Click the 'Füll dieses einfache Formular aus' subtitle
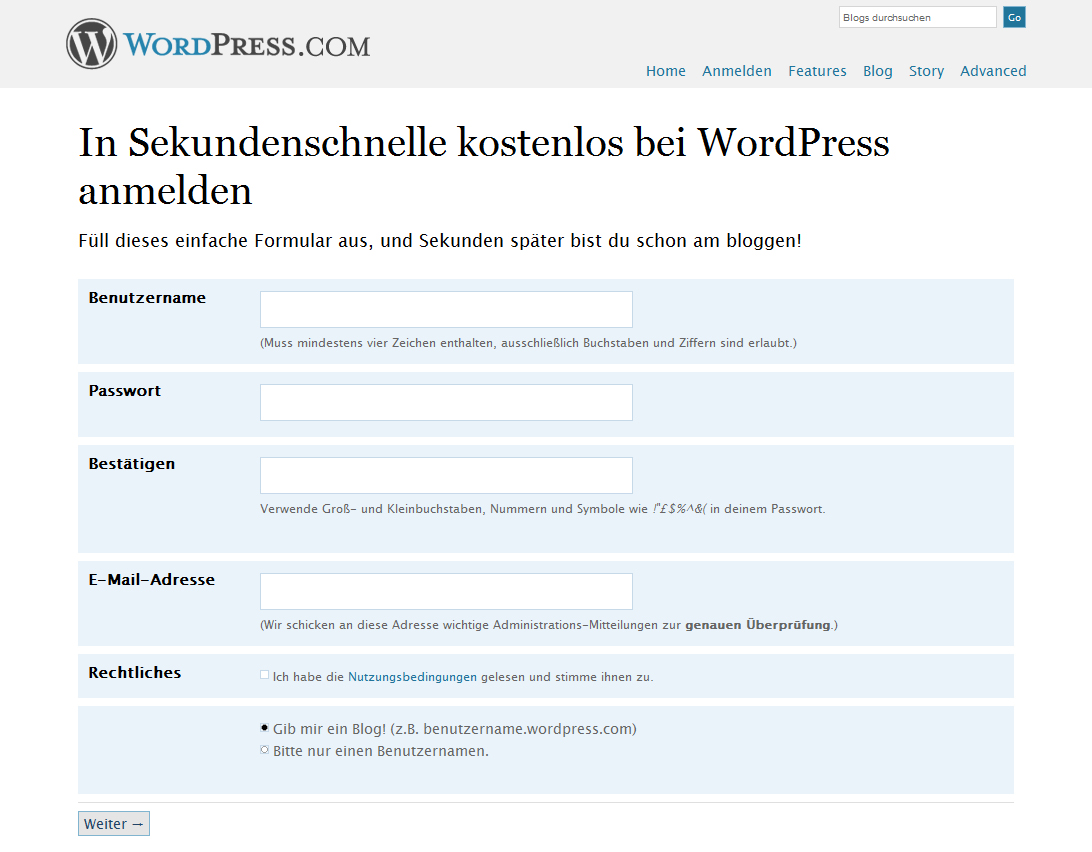Screen dimensions: 1092x852 point(439,241)
